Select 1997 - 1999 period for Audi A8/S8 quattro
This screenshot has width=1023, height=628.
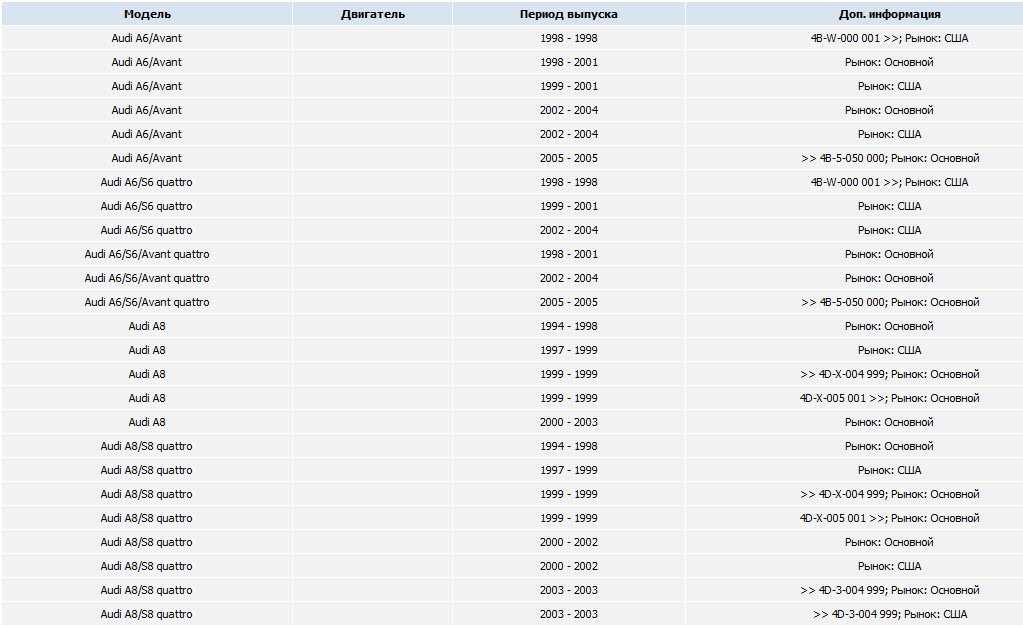pos(568,470)
